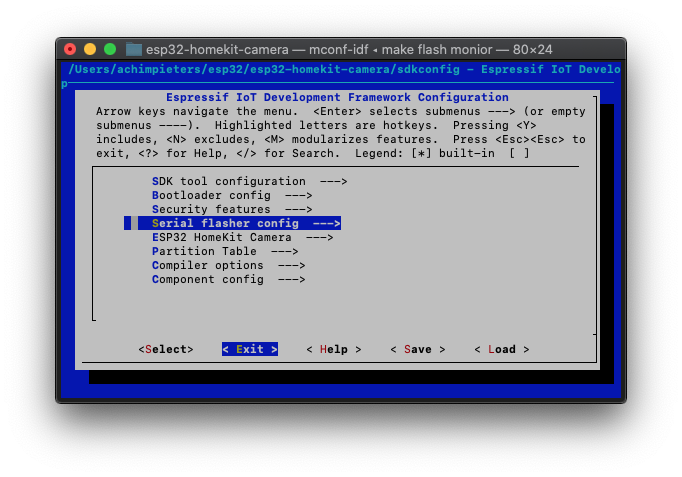Screen dimensions: 682x477
Task: Click the < Help > button
Action: (334, 349)
